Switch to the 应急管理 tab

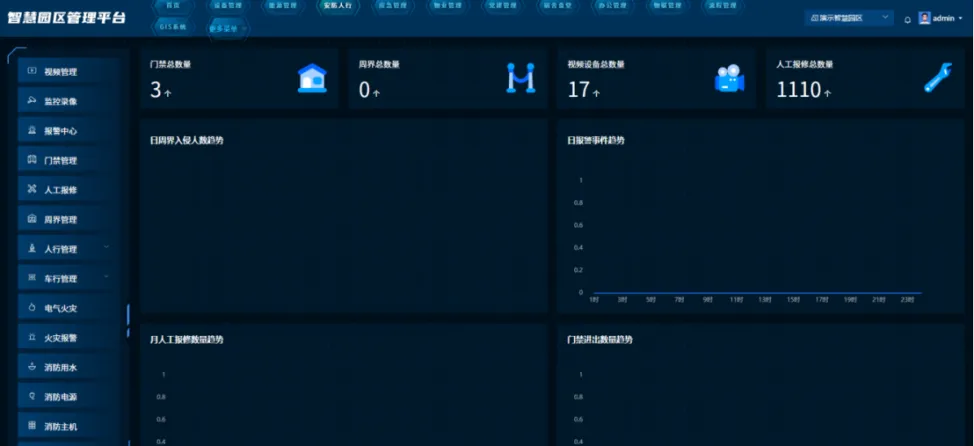[393, 5]
